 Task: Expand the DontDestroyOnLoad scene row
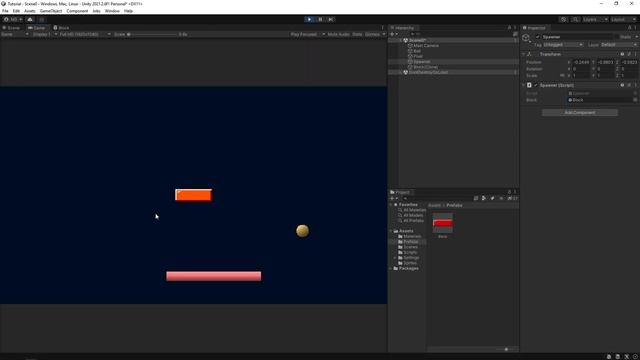400,72
